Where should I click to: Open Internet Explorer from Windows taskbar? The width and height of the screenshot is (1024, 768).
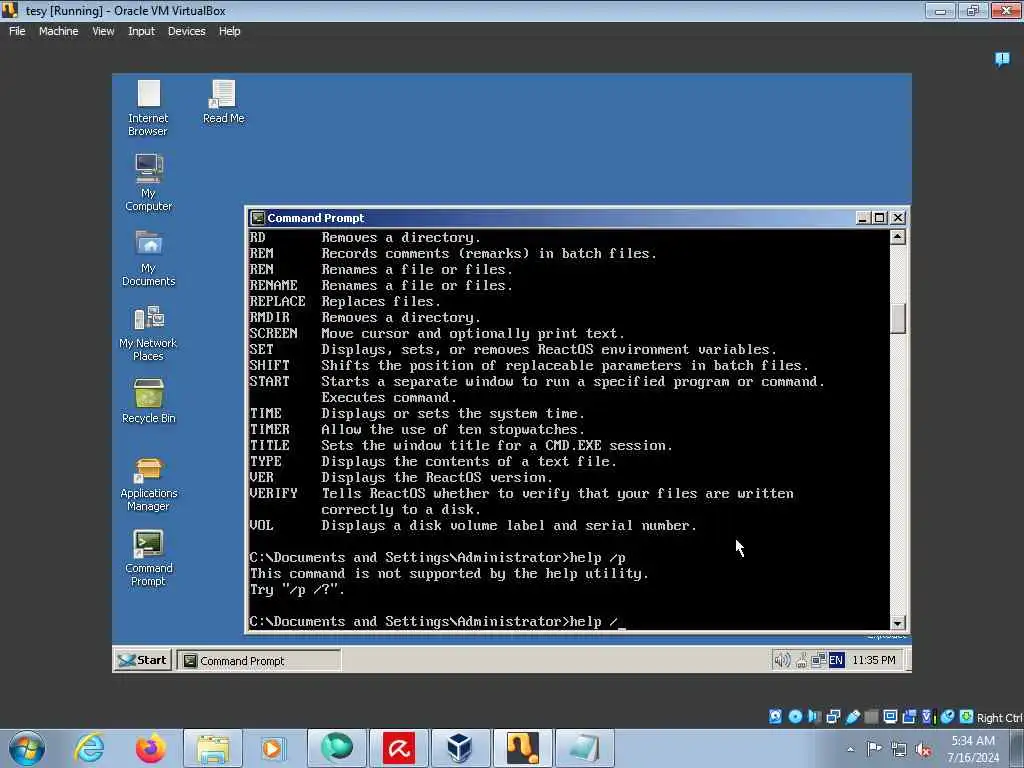(x=89, y=748)
